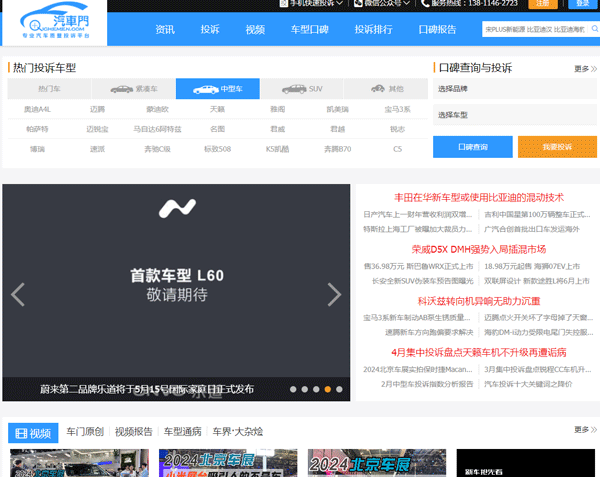
Task: Switch to the 车界·大杂烩 video tab
Action: click(238, 432)
